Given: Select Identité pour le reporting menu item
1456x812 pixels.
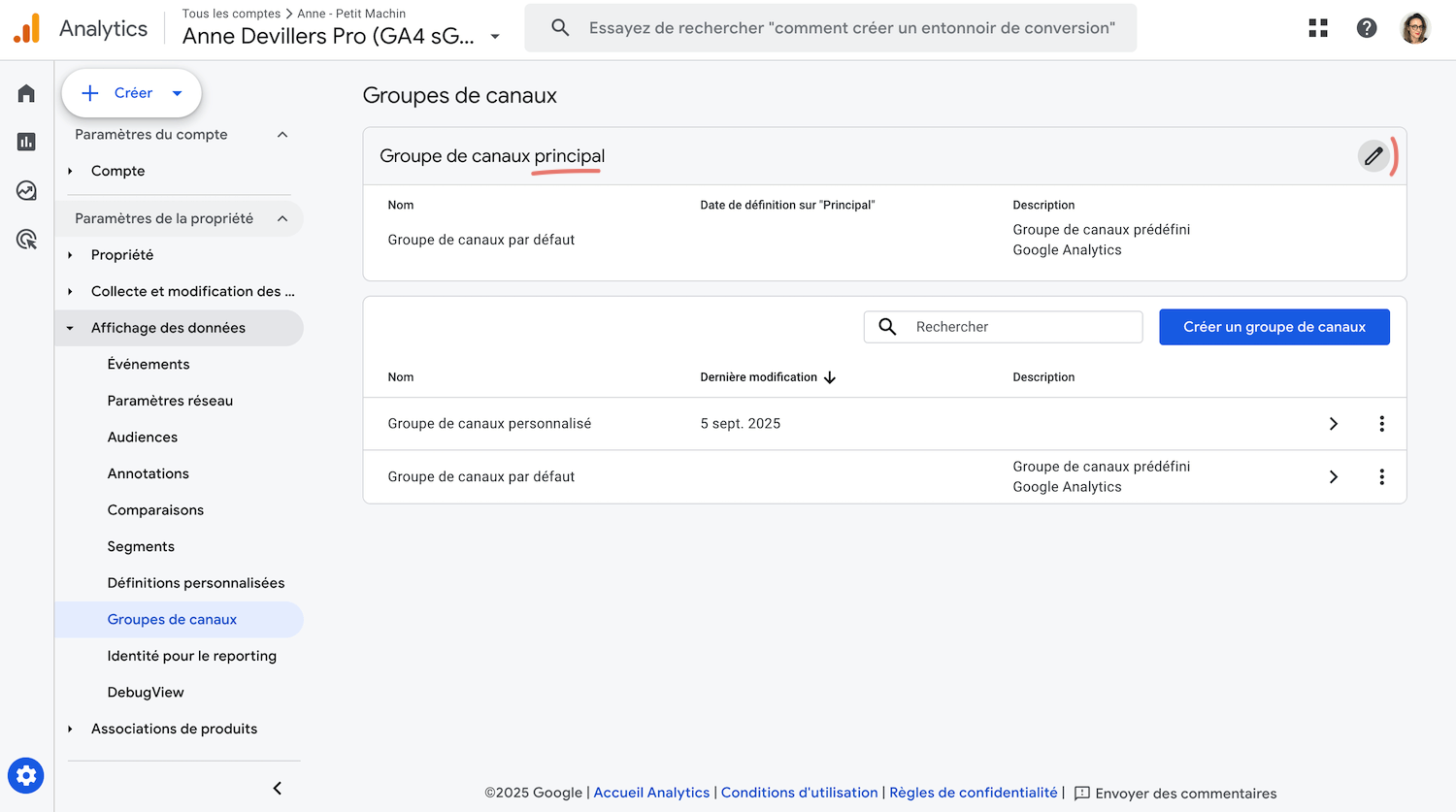Looking at the screenshot, I should [192, 656].
